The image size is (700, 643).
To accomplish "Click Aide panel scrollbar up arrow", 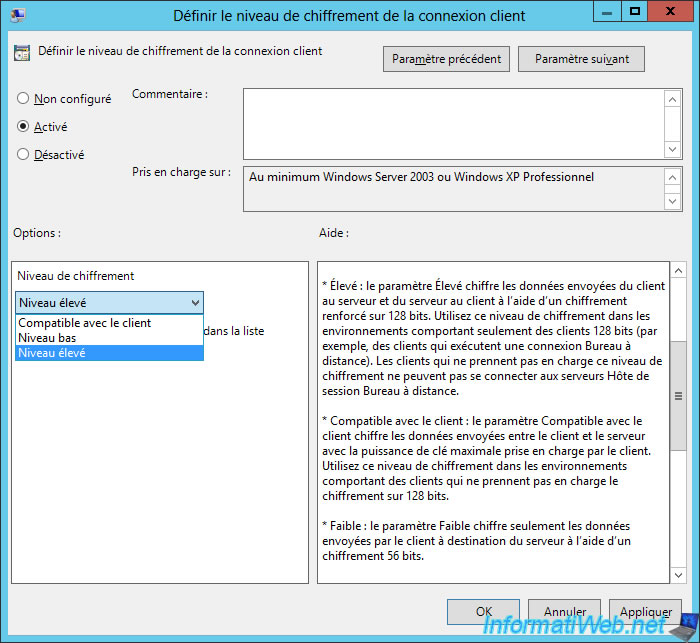I will 678,271.
